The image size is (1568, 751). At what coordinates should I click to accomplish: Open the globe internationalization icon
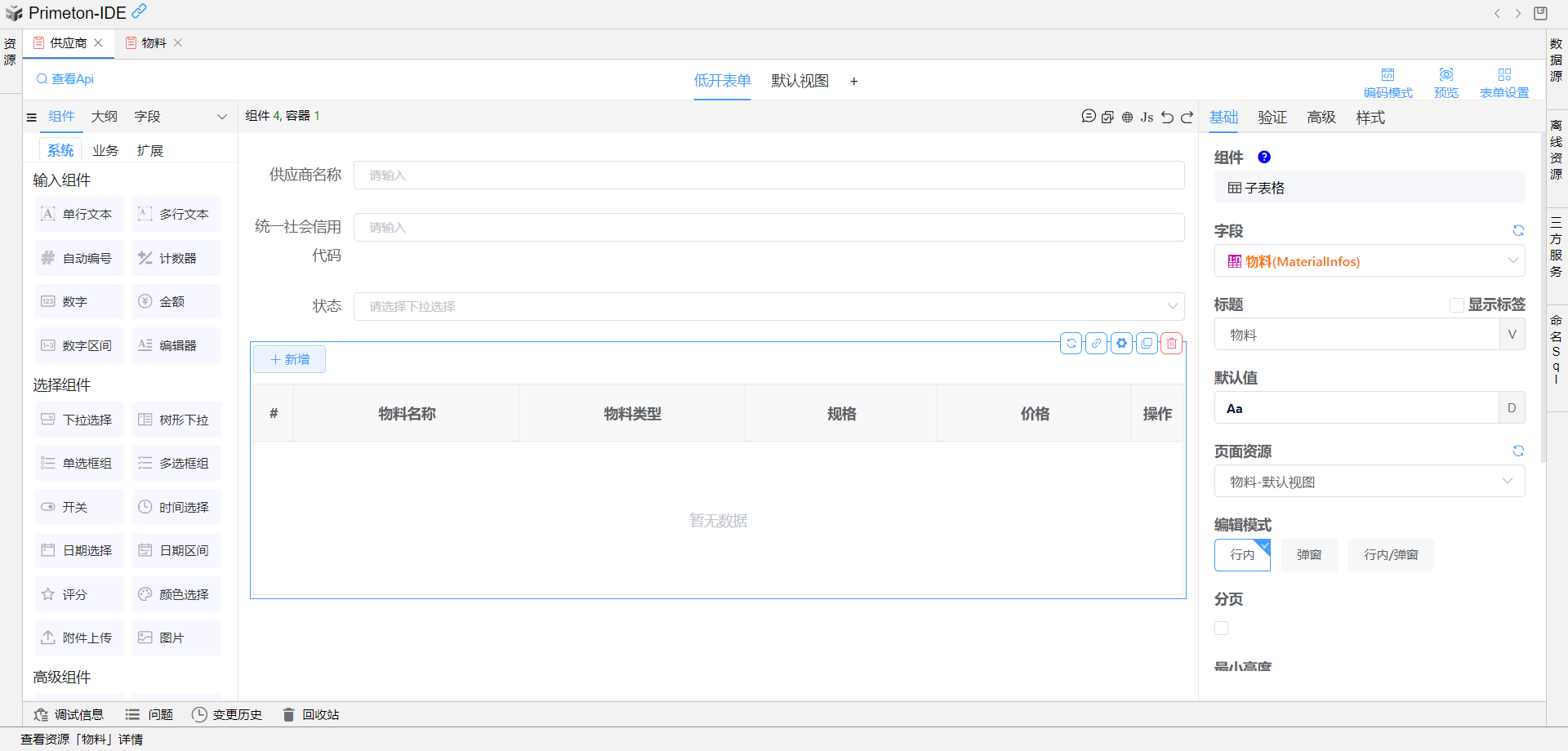point(1127,118)
